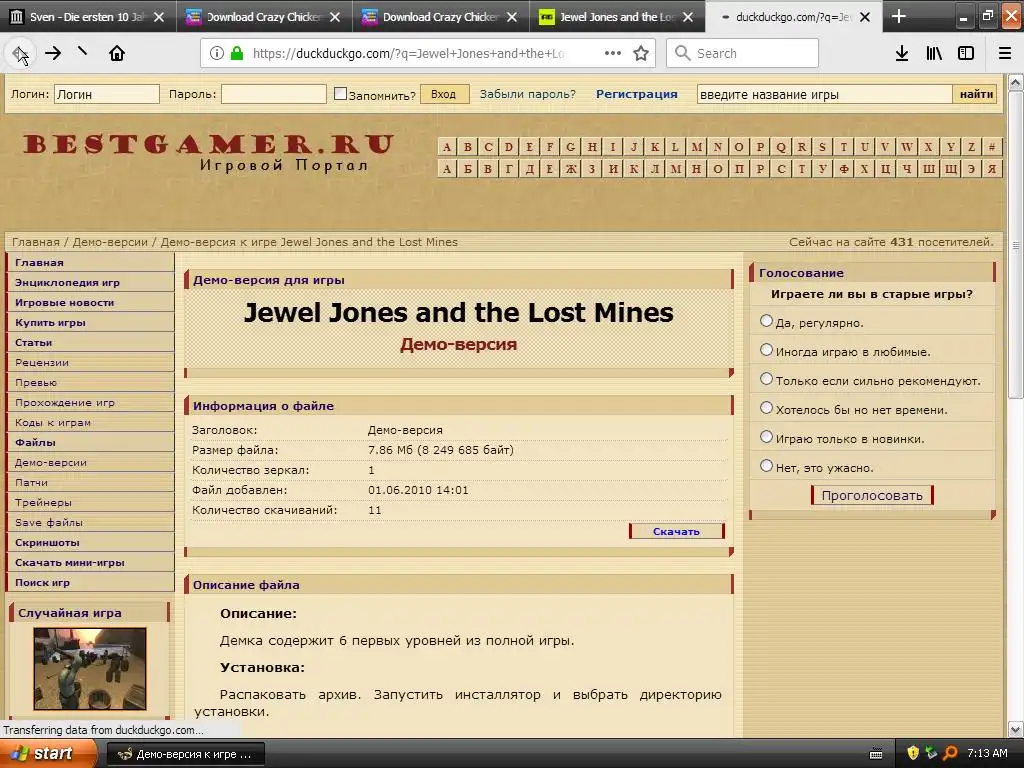Select Нет, это ужасно radio option
This screenshot has height=768, width=1024.
pyautogui.click(x=767, y=466)
